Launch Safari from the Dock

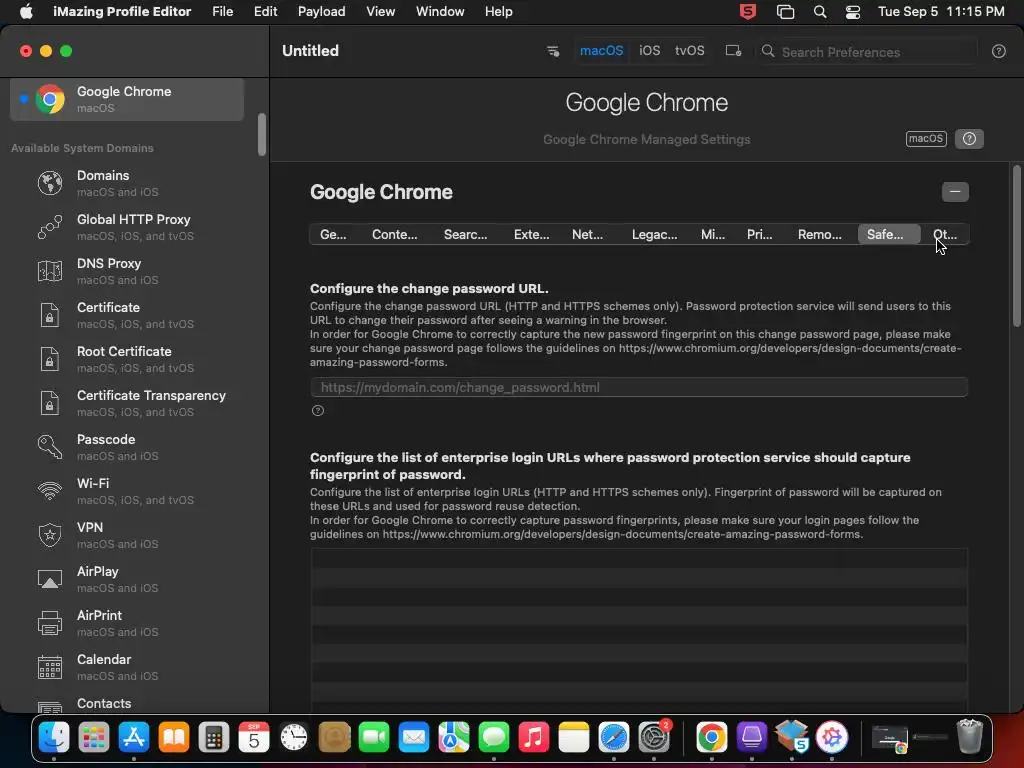[x=614, y=738]
